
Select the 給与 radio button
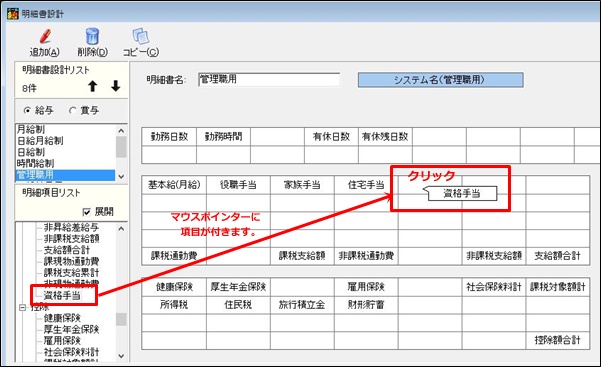(x=27, y=110)
